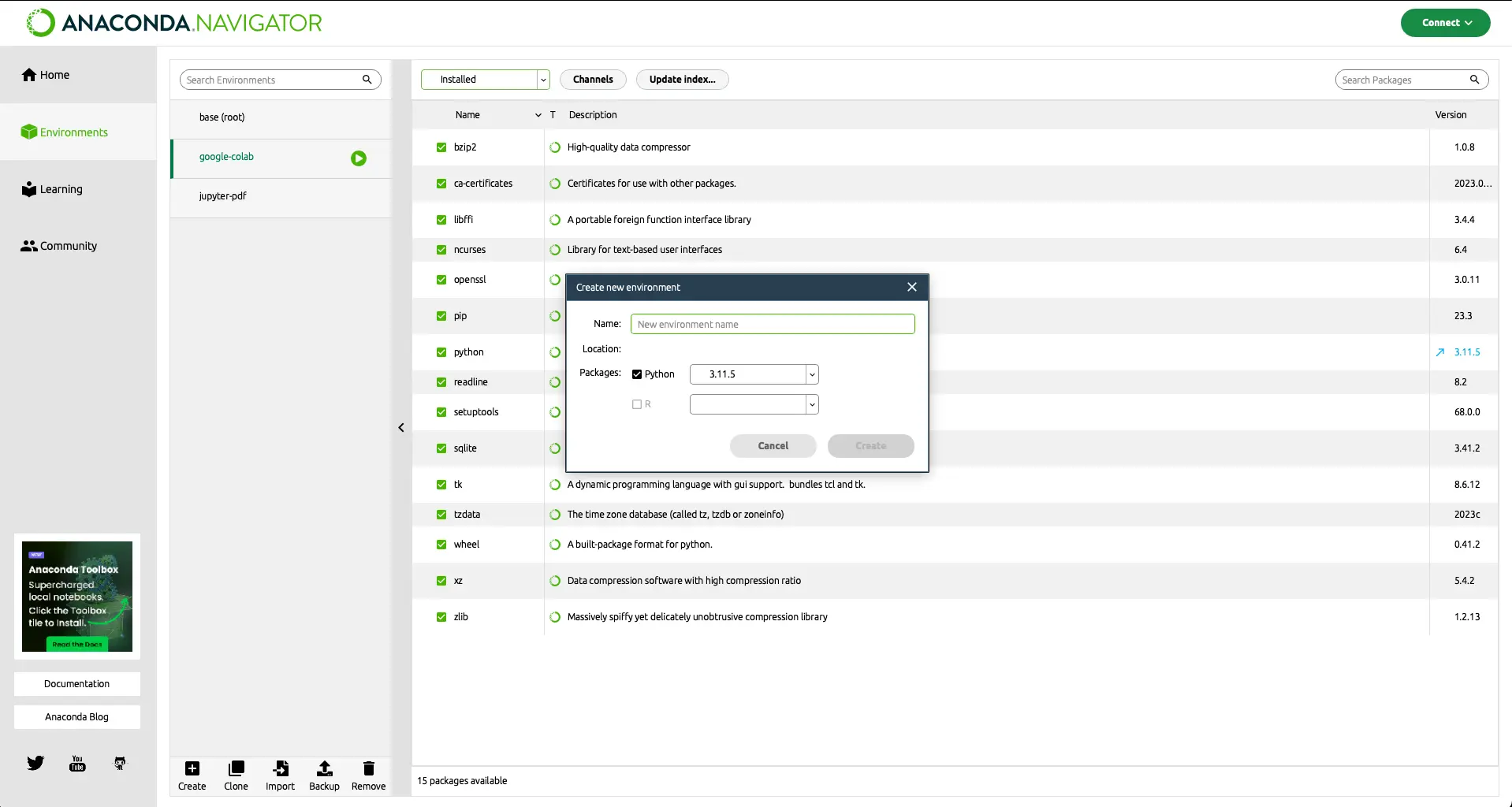
Task: Collapse the environments panel with the left arrow
Action: pos(401,428)
